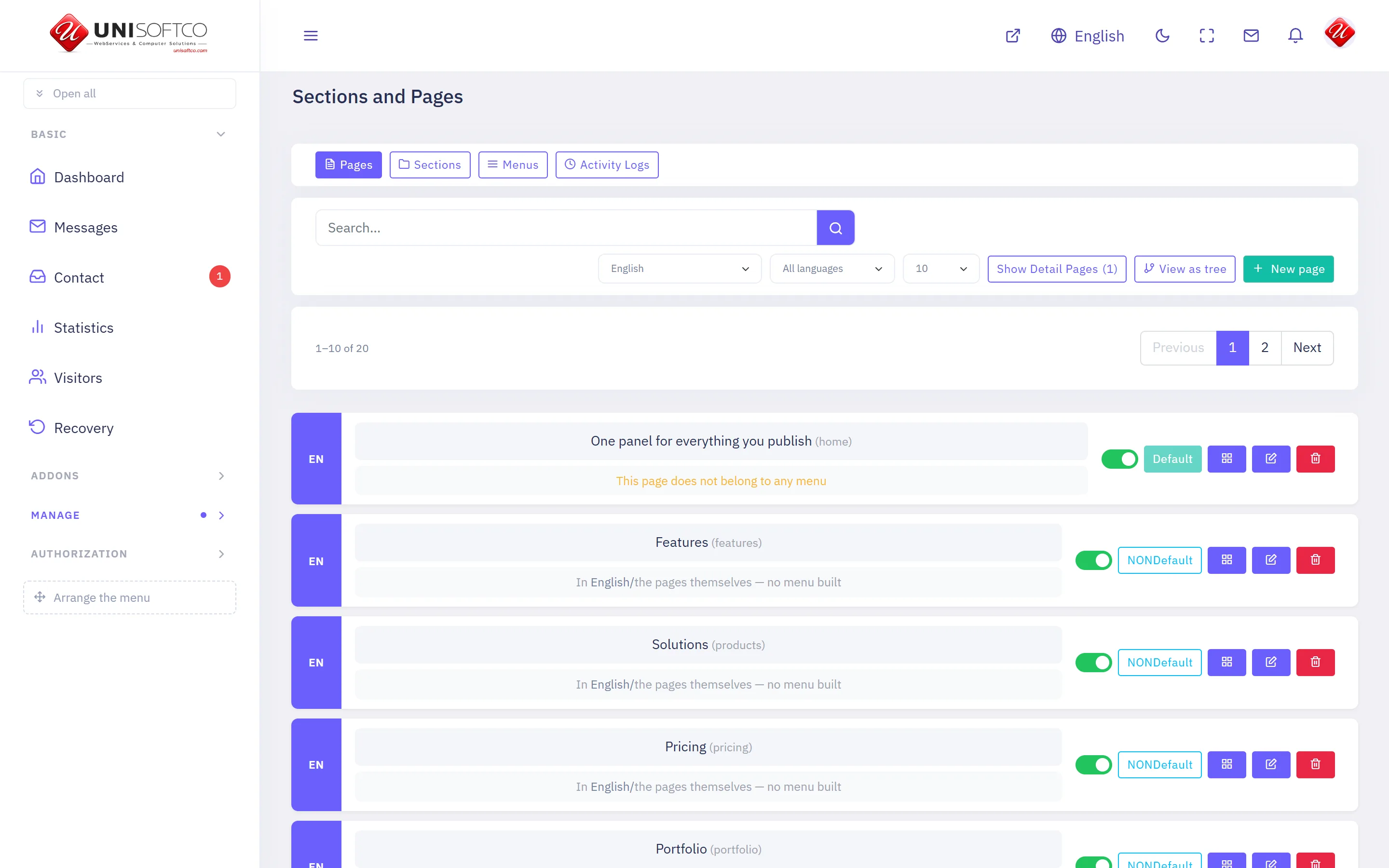Open grid options for Pricing page
The image size is (1389, 868).
coord(1226,765)
